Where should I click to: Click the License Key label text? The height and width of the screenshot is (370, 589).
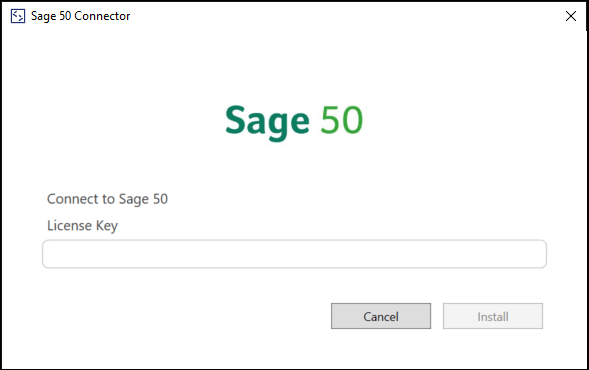coord(82,226)
